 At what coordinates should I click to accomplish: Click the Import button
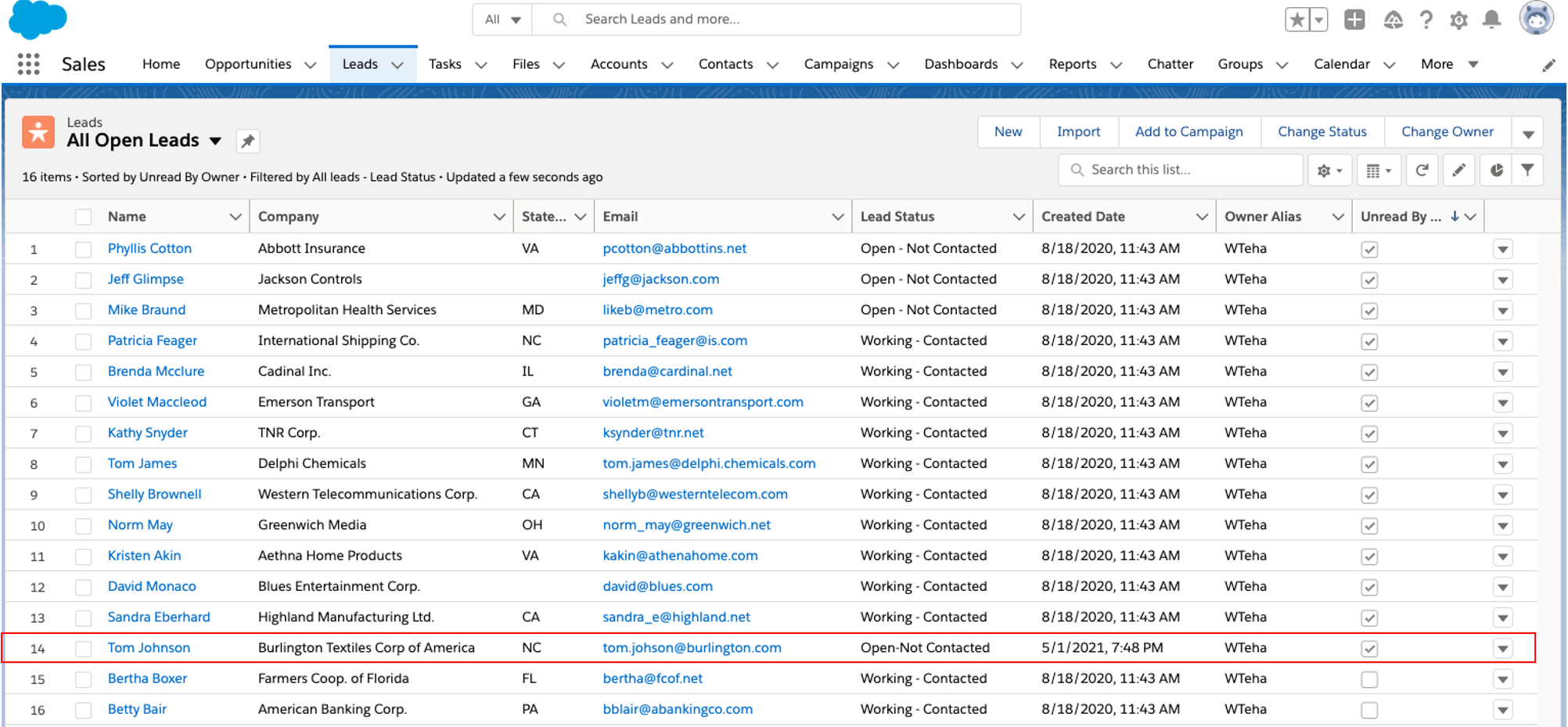pos(1078,132)
